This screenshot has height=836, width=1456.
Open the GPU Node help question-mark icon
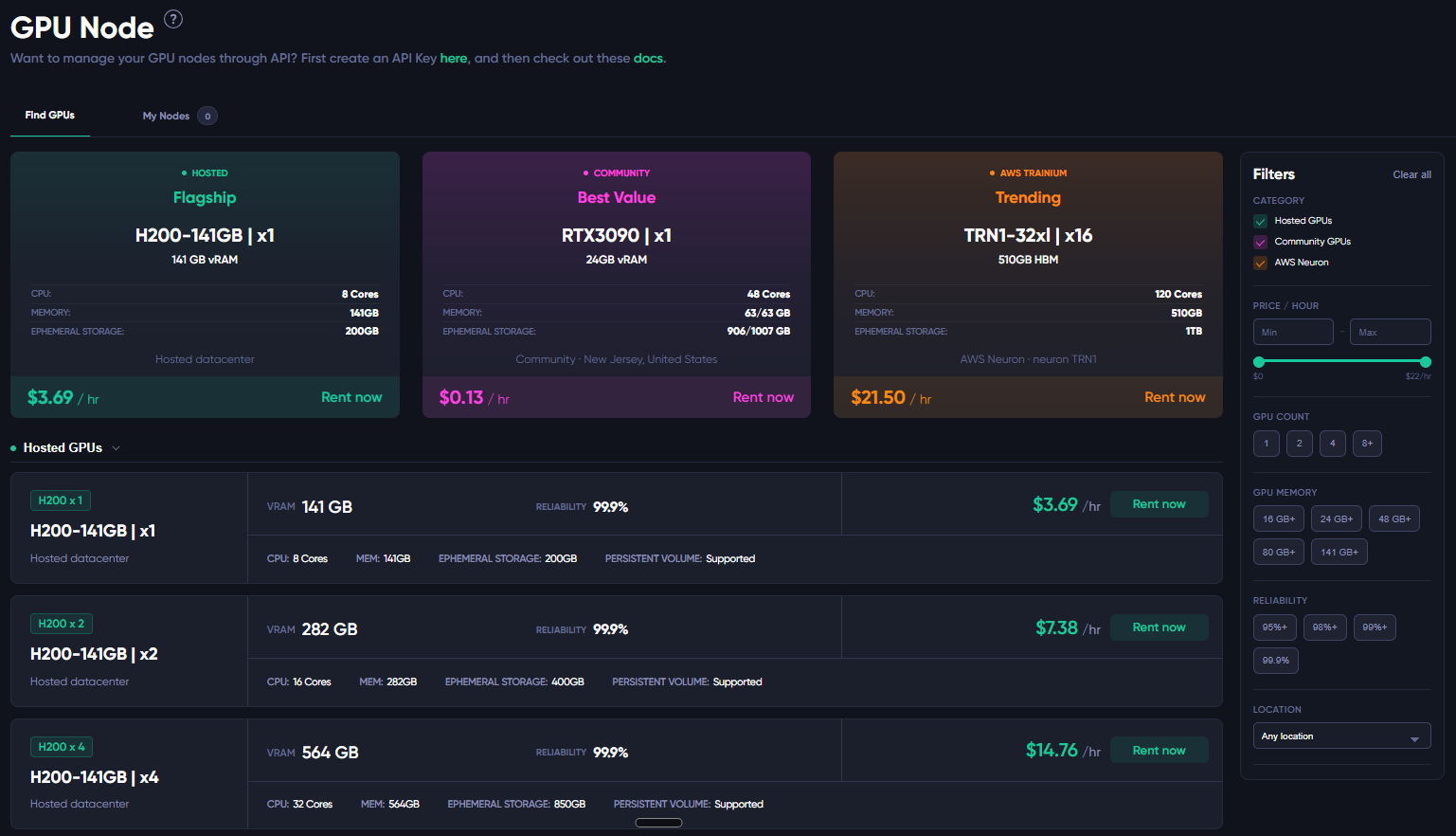[x=173, y=19]
